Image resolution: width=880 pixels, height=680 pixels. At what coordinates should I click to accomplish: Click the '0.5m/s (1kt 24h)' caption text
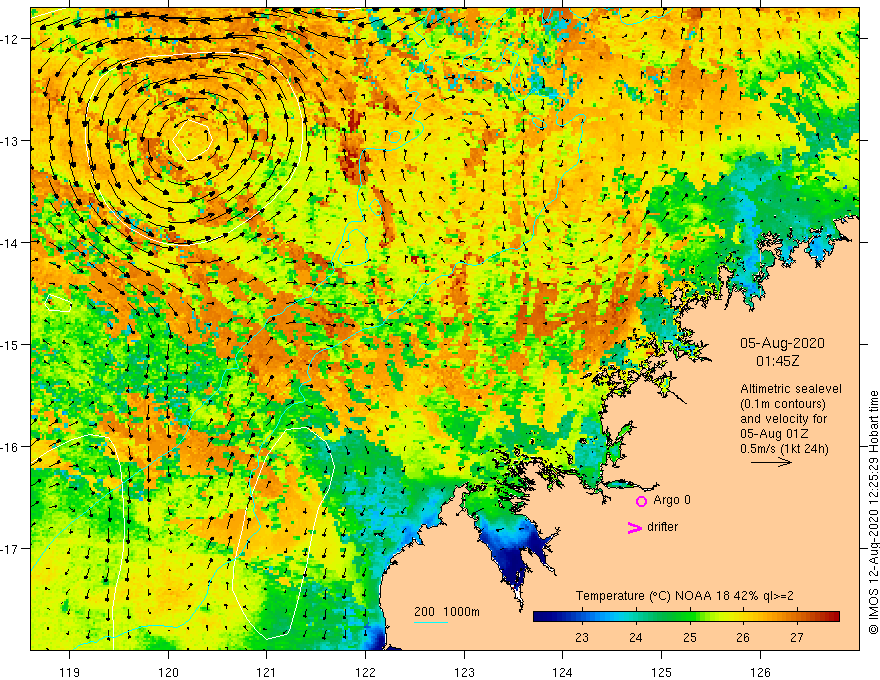785,449
